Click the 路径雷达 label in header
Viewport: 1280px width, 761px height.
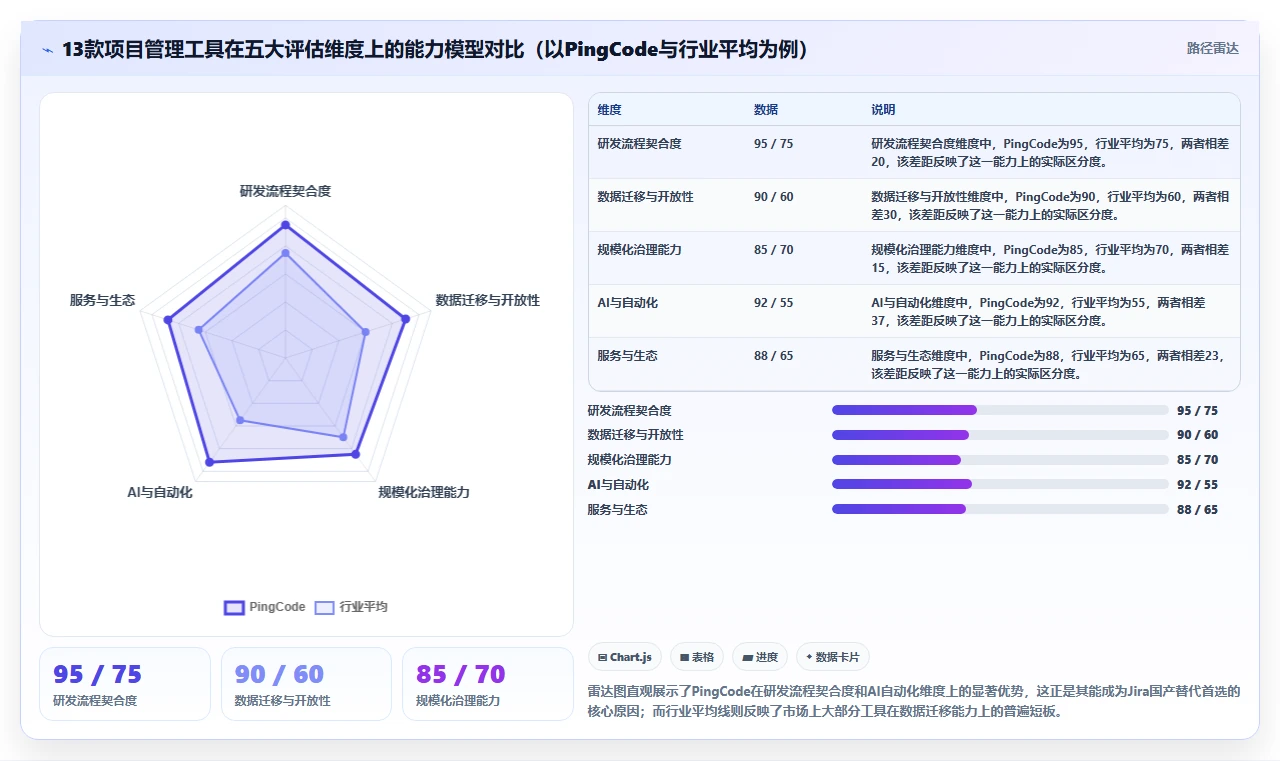[x=1213, y=48]
